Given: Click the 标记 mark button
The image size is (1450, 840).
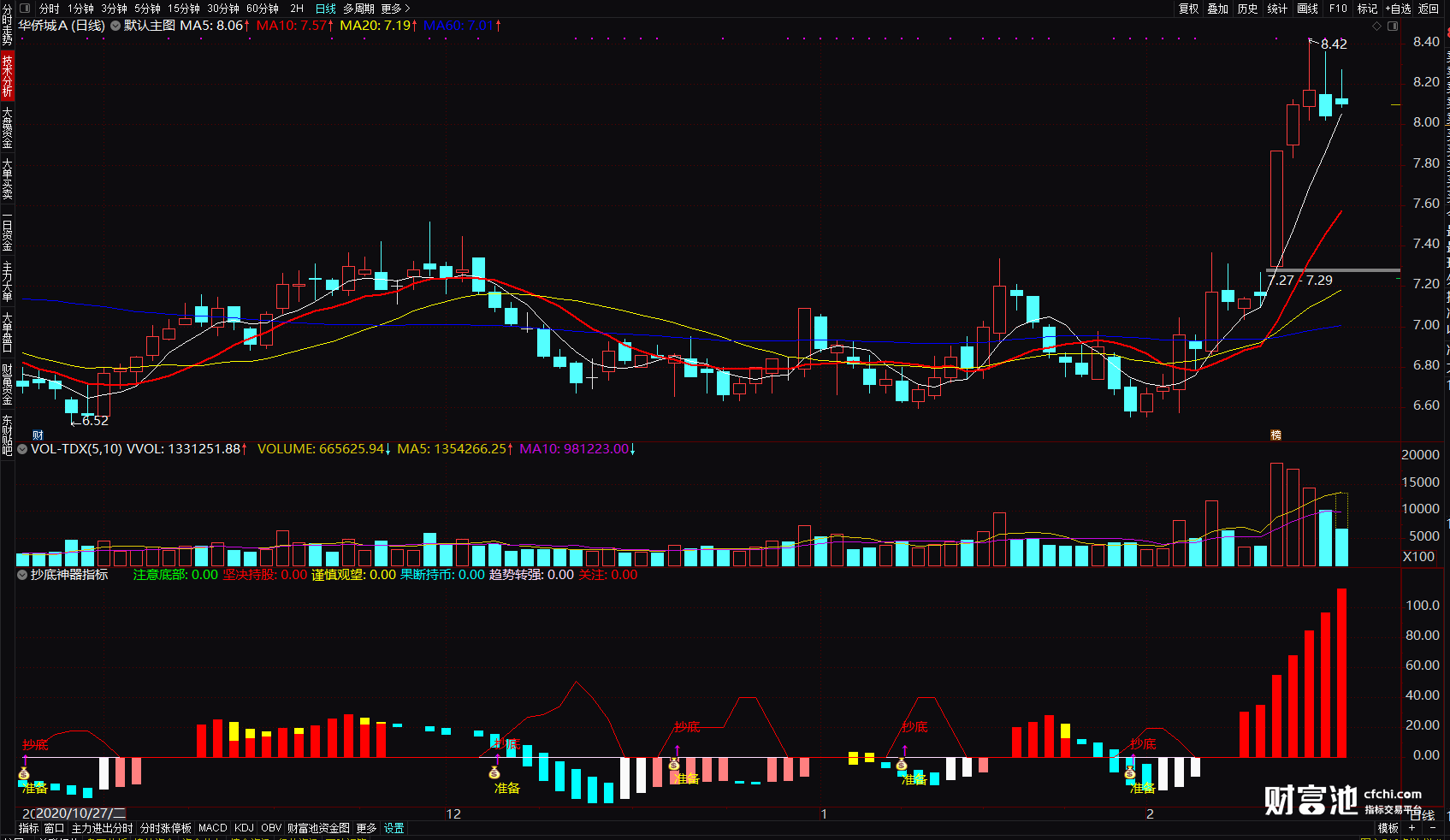Looking at the screenshot, I should click(x=1367, y=9).
